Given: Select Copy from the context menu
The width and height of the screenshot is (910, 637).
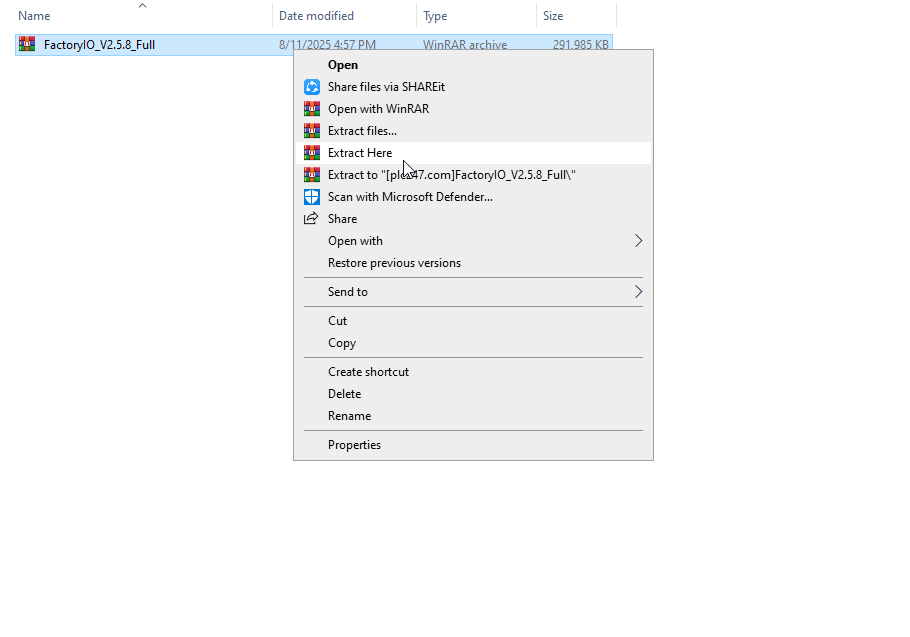Looking at the screenshot, I should [474, 343].
